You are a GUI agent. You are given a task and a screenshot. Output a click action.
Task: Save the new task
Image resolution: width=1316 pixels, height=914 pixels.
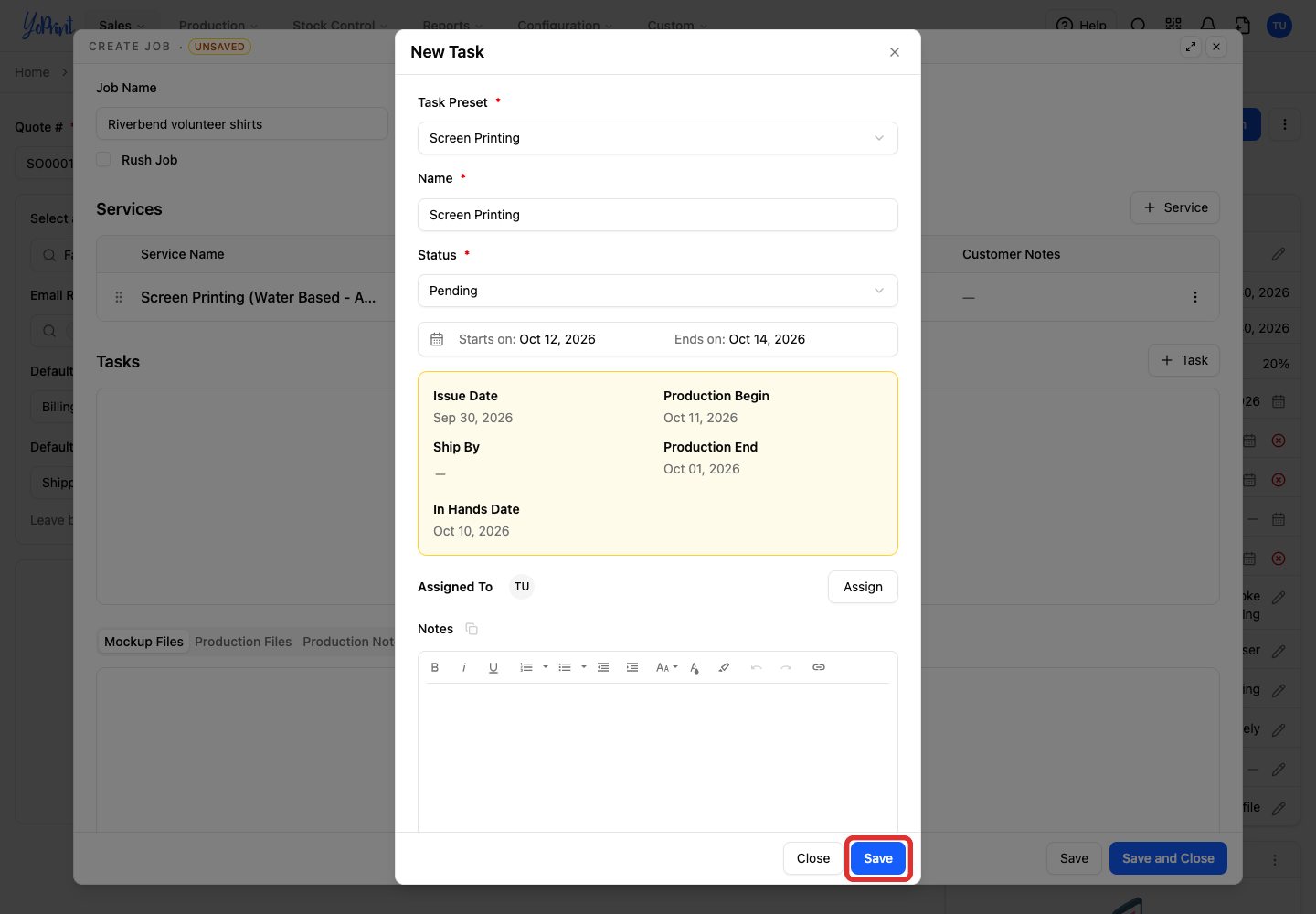point(878,858)
